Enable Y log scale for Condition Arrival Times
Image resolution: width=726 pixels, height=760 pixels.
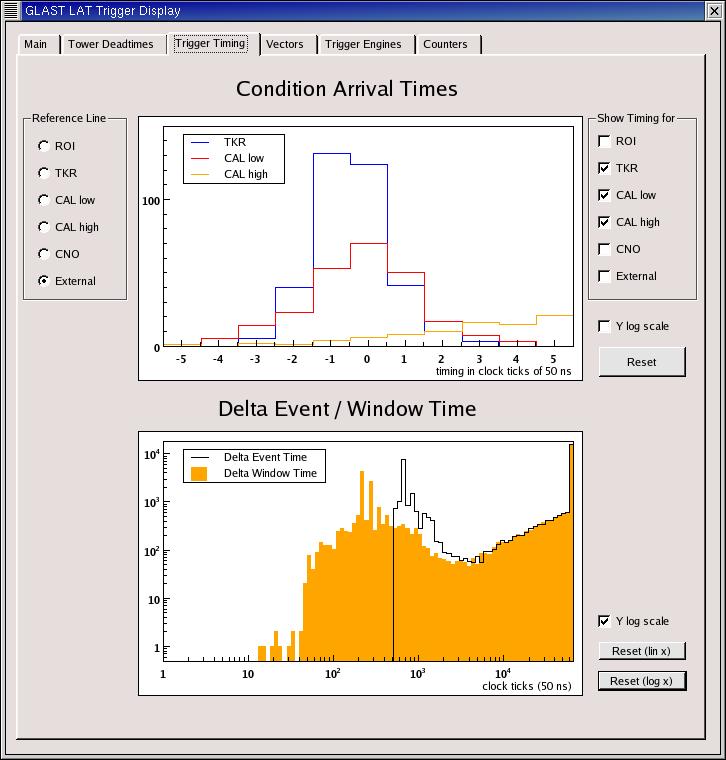tap(604, 326)
